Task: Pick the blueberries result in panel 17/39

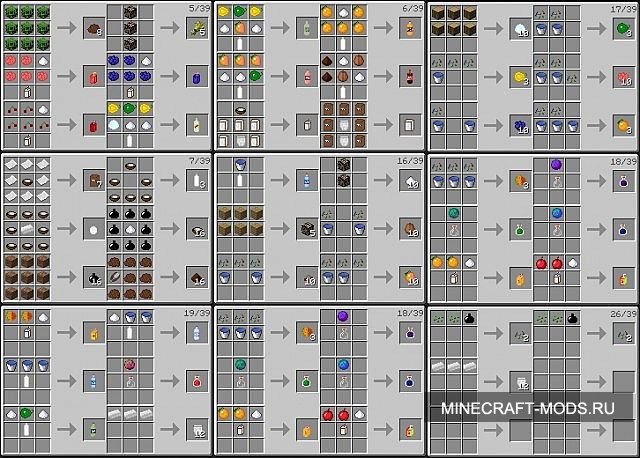Action: (x=520, y=125)
